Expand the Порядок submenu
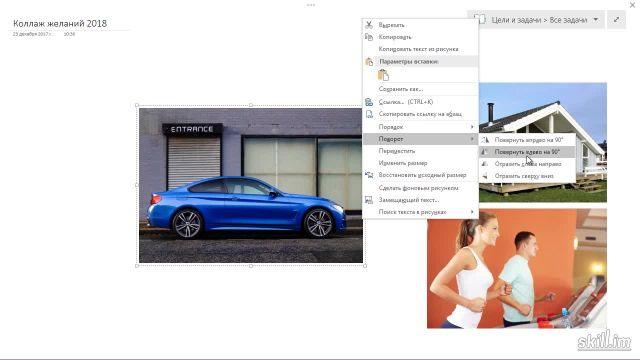Image resolution: width=640 pixels, height=360 pixels. pos(420,127)
